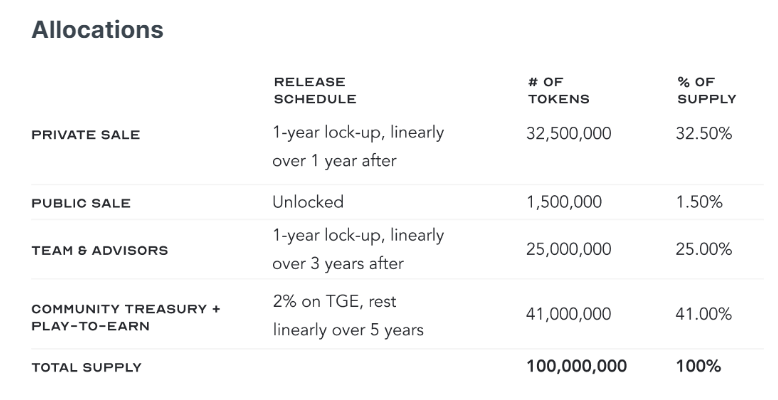This screenshot has height=400, width=778.
Task: Select the Release Schedule column header
Action: (315, 90)
